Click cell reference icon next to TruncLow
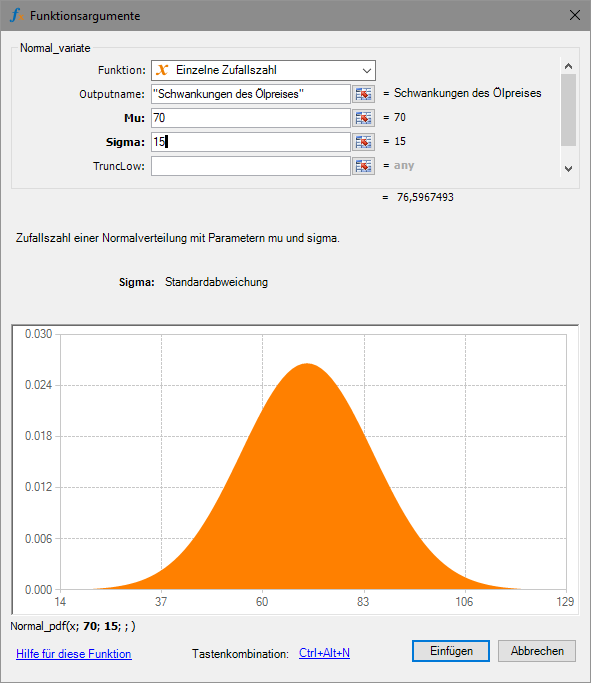The width and height of the screenshot is (591, 683). point(363,166)
